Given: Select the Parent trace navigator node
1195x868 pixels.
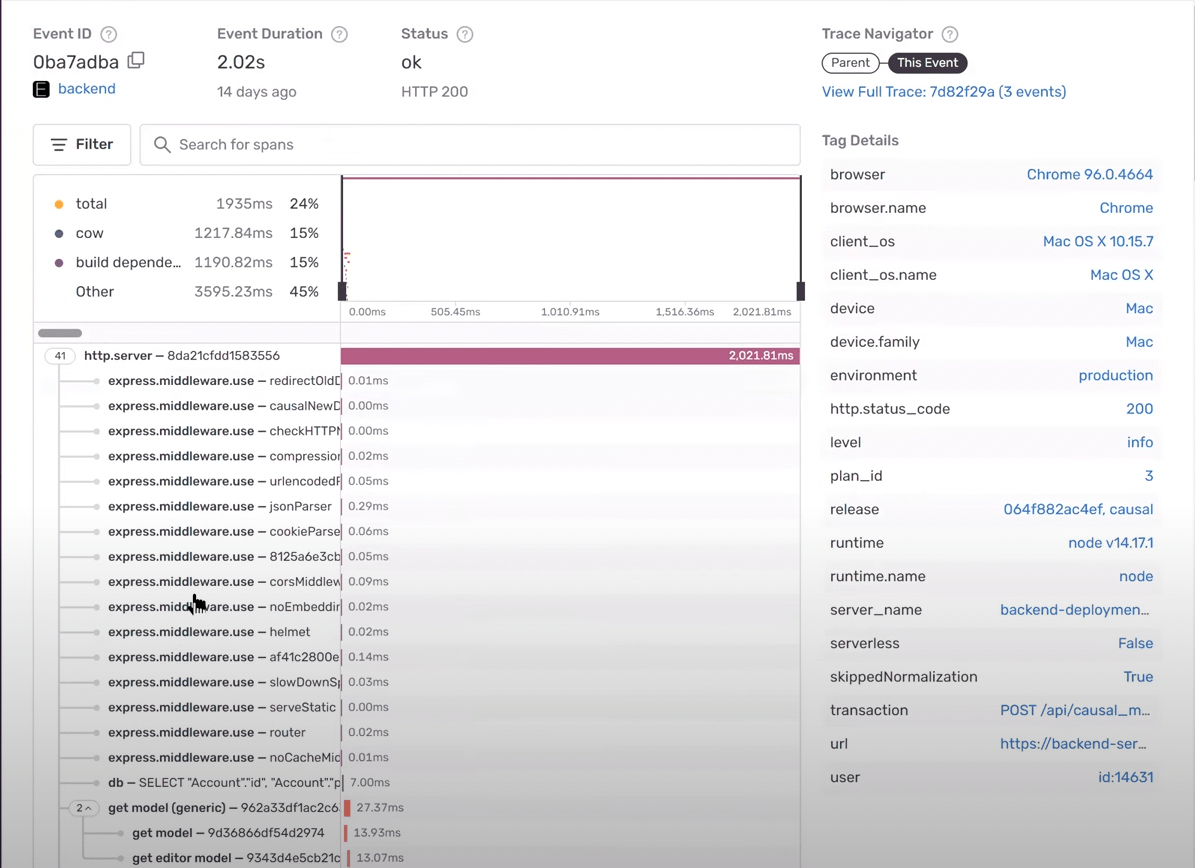Looking at the screenshot, I should point(850,63).
